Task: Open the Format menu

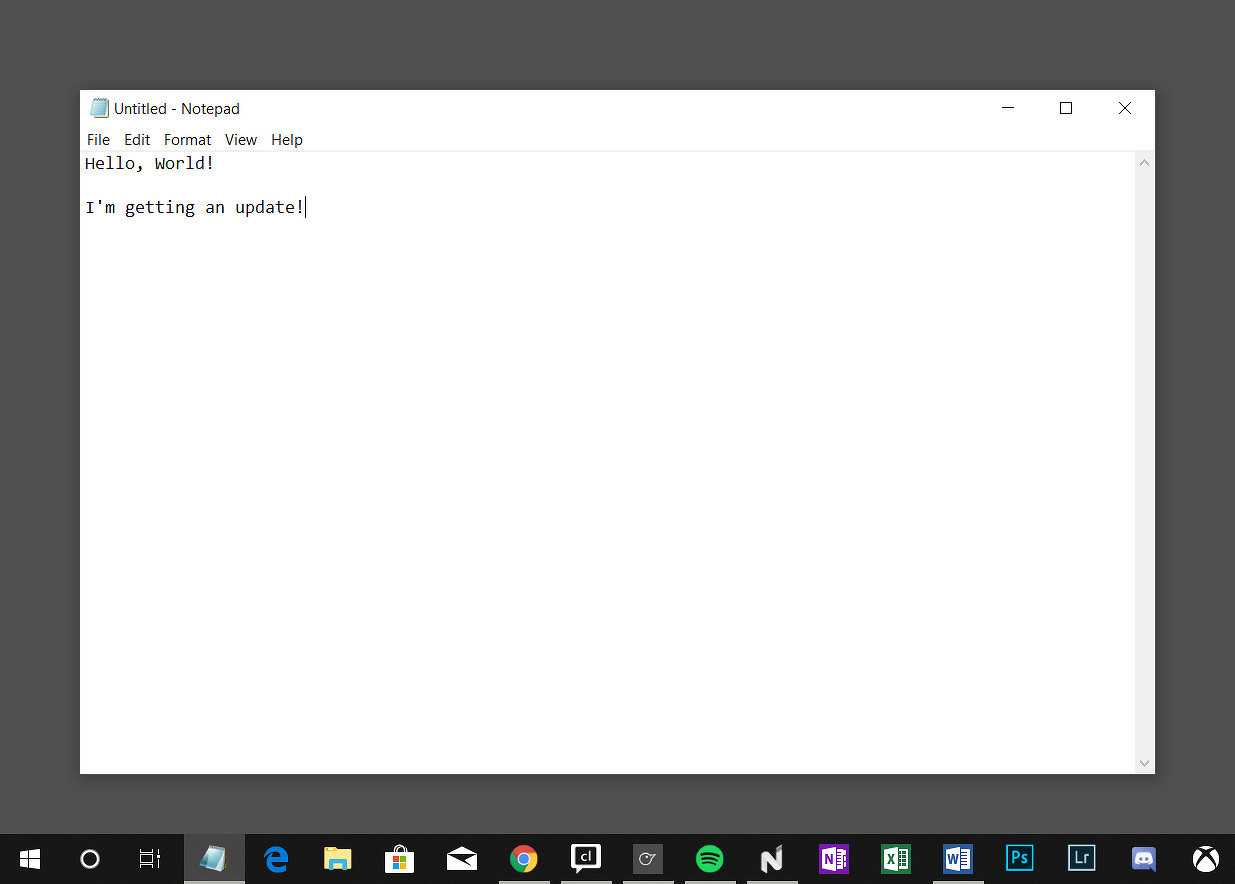Action: pos(187,140)
